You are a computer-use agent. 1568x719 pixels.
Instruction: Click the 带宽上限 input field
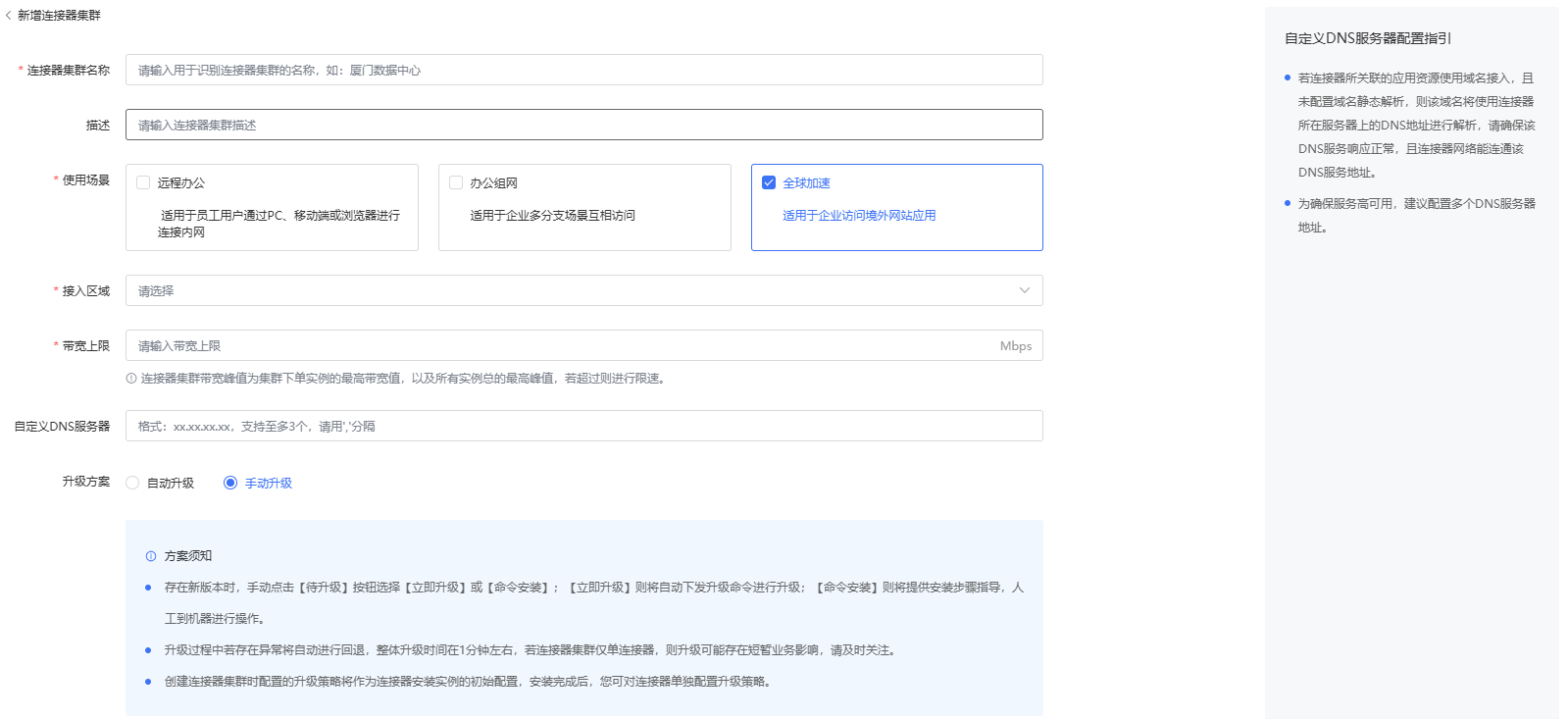[x=559, y=346]
